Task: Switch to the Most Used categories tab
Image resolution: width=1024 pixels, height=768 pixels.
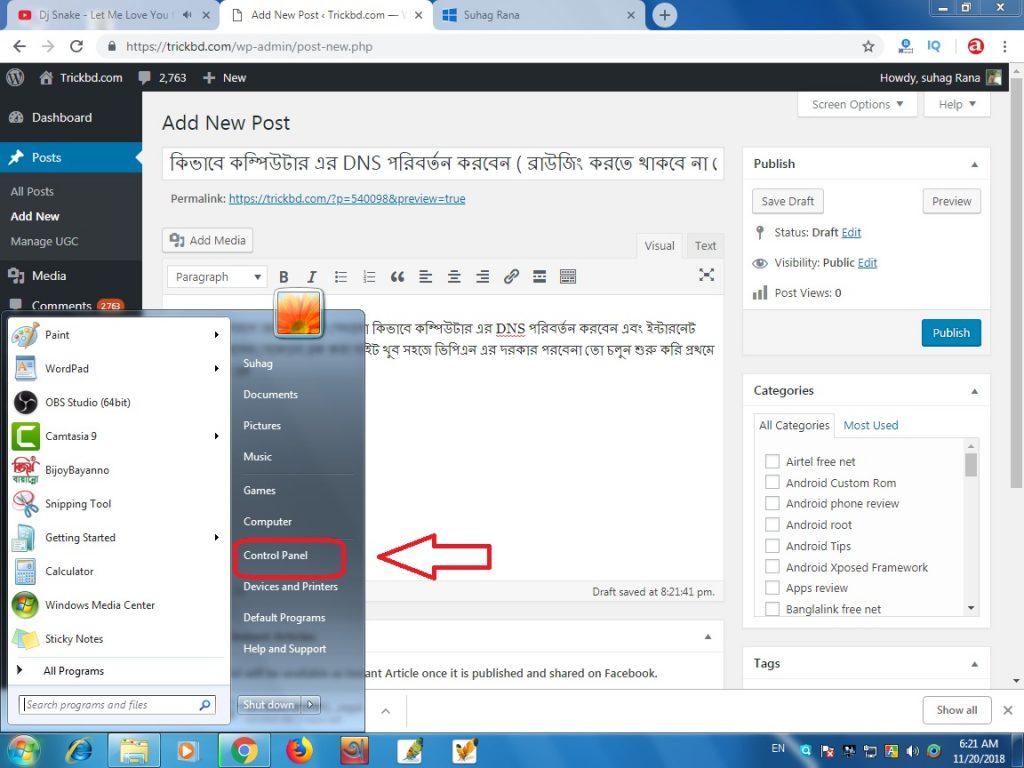Action: [x=871, y=425]
